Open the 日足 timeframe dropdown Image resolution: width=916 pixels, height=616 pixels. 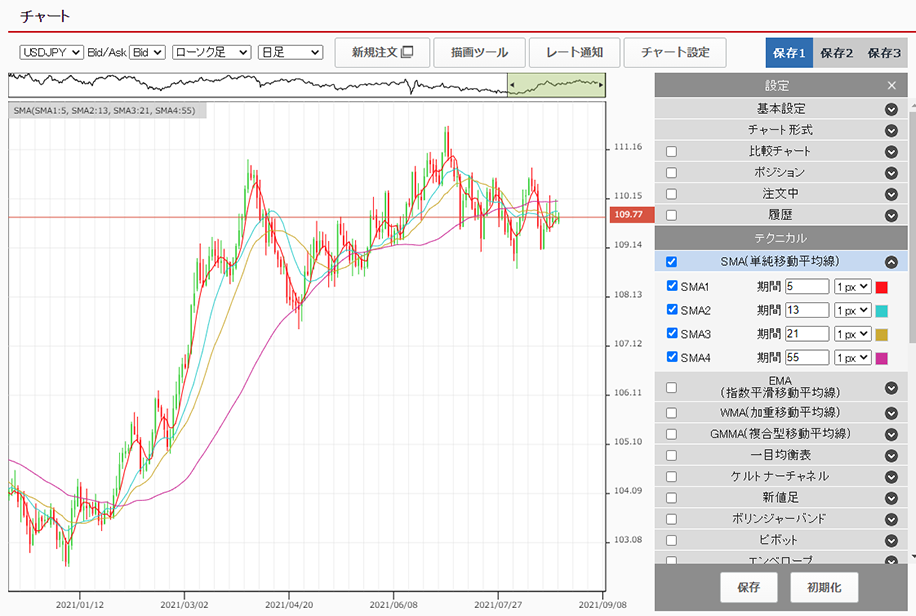tap(290, 52)
